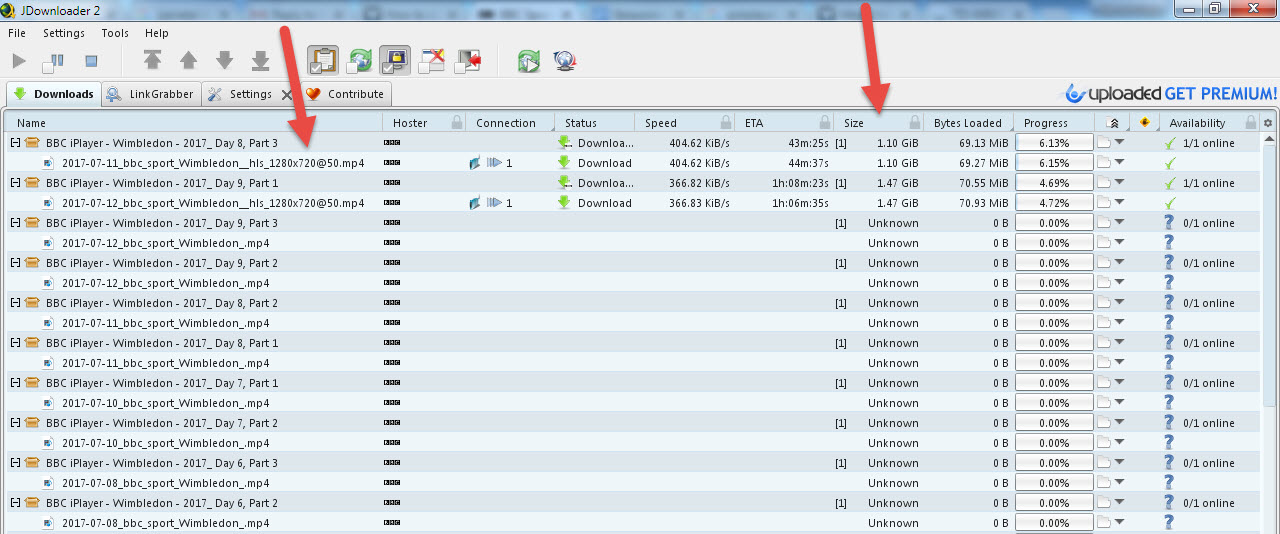Toggle the lock on Availability column
1280x534 pixels.
point(1251,123)
